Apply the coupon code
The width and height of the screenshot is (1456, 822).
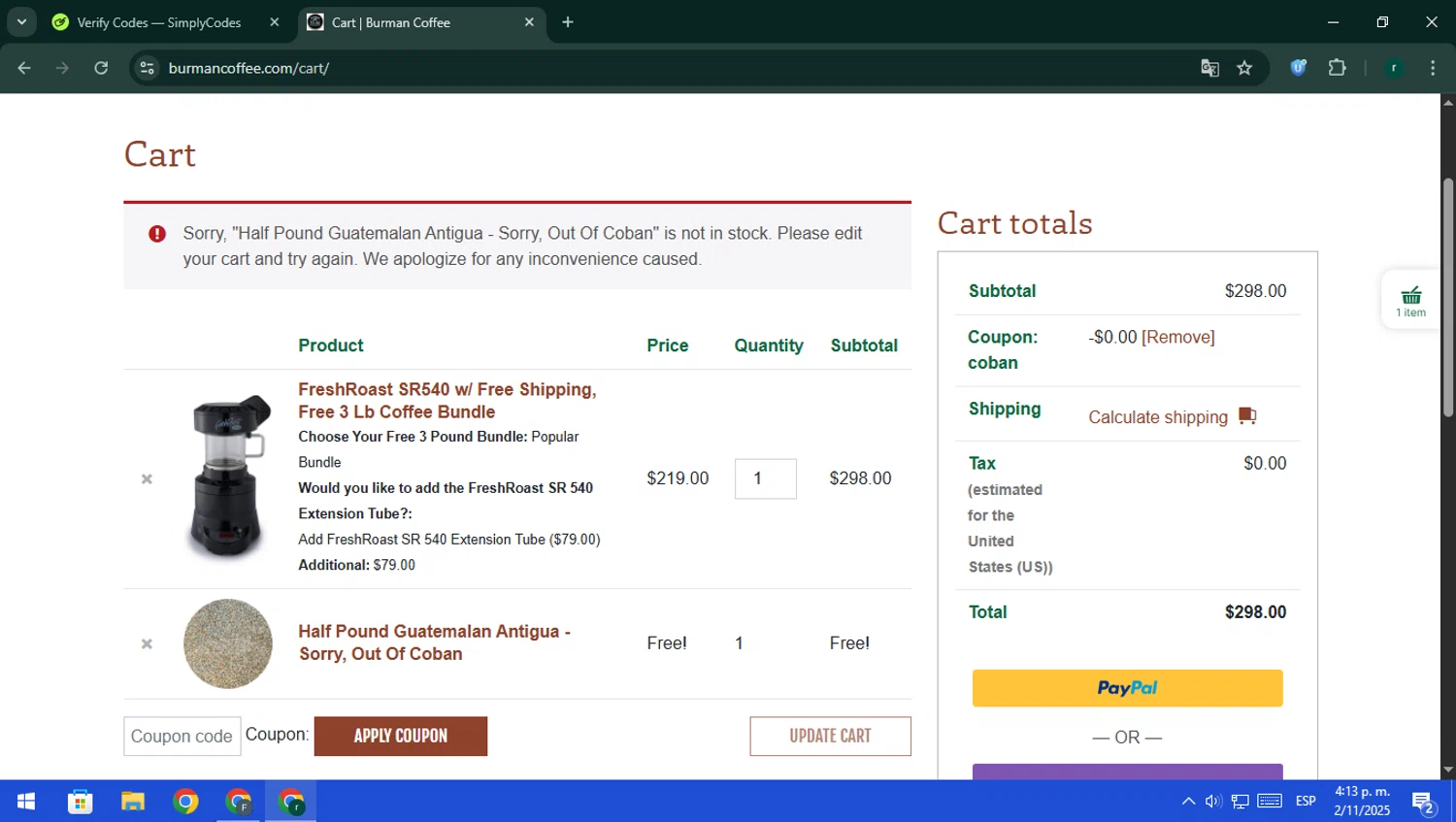coord(401,737)
